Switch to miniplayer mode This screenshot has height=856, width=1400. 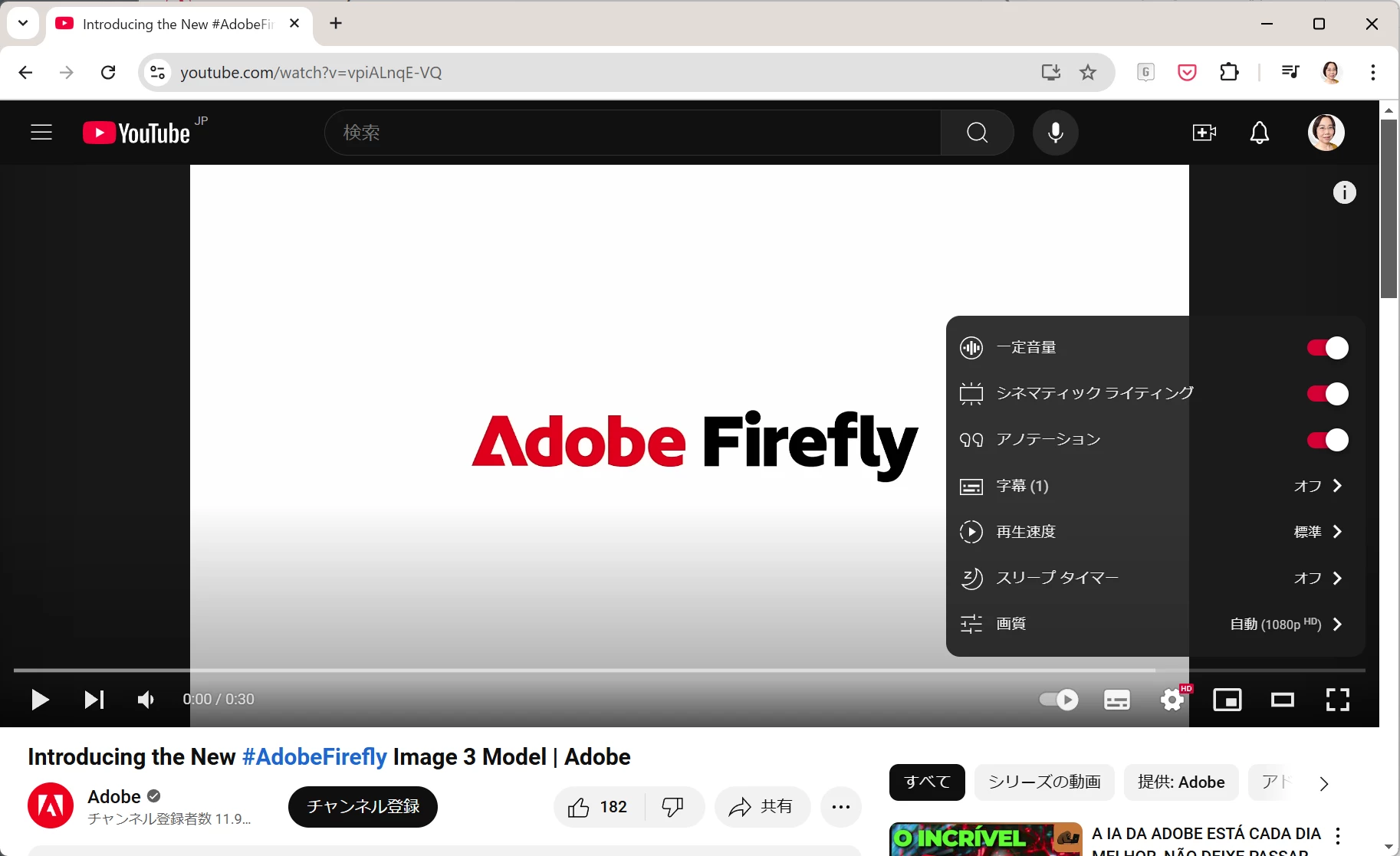(1227, 700)
